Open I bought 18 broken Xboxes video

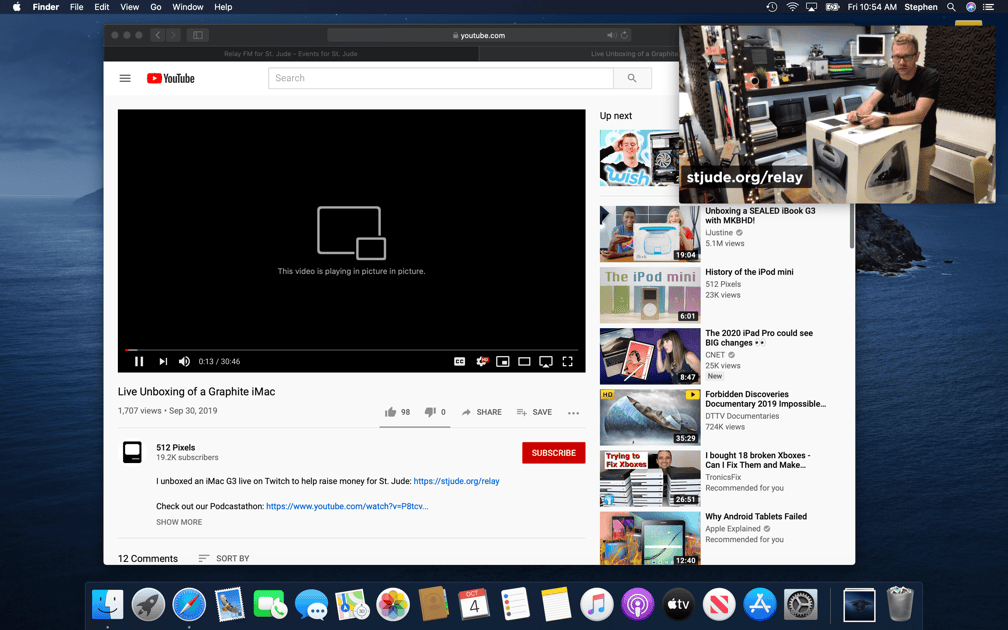[757, 460]
